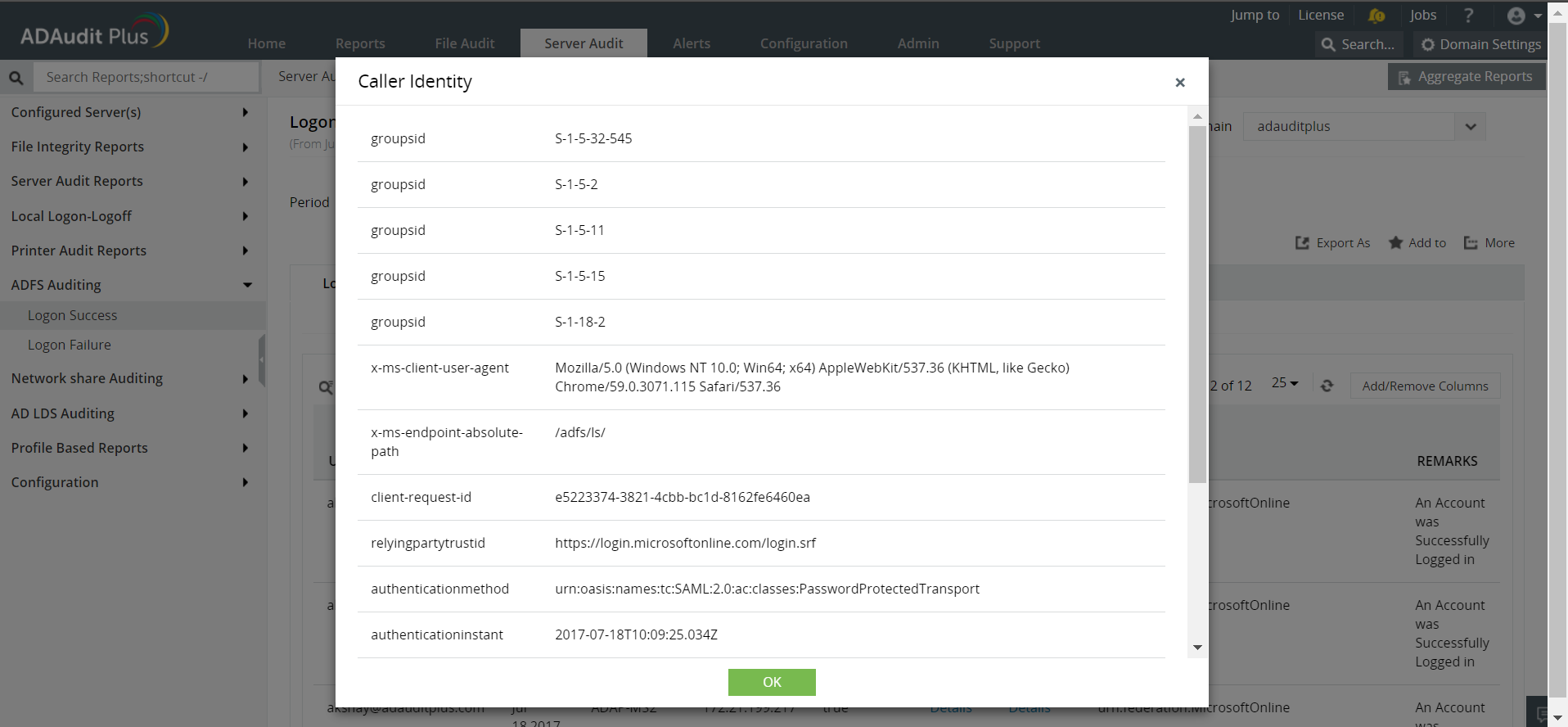Click the Export As icon
This screenshot has width=1568, height=727.
coord(1302,243)
